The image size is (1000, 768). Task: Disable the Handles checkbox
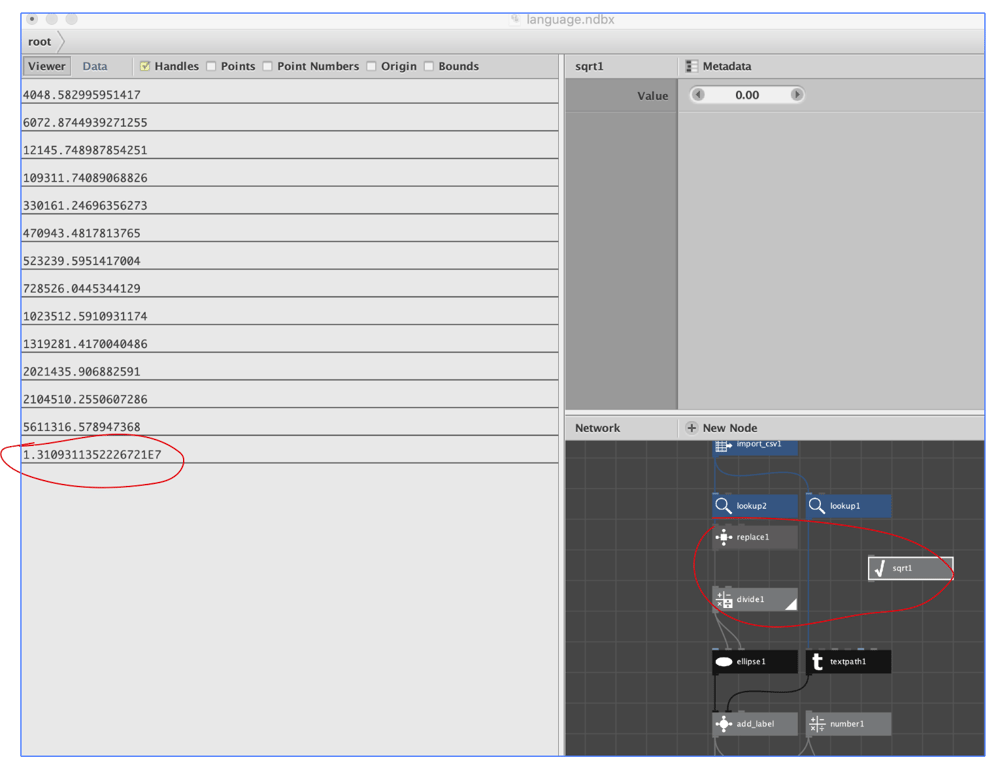[x=145, y=66]
